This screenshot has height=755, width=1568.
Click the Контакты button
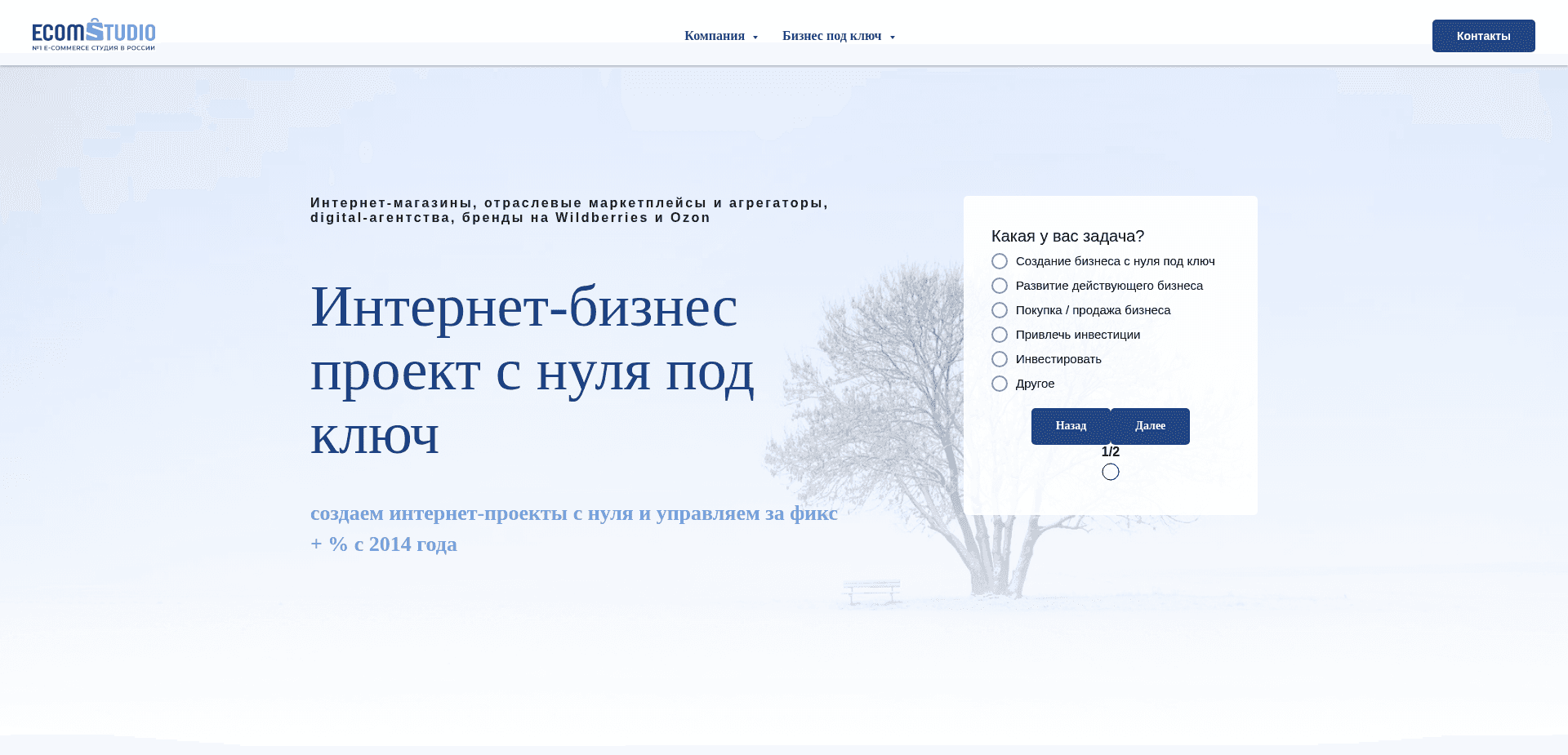1483,36
